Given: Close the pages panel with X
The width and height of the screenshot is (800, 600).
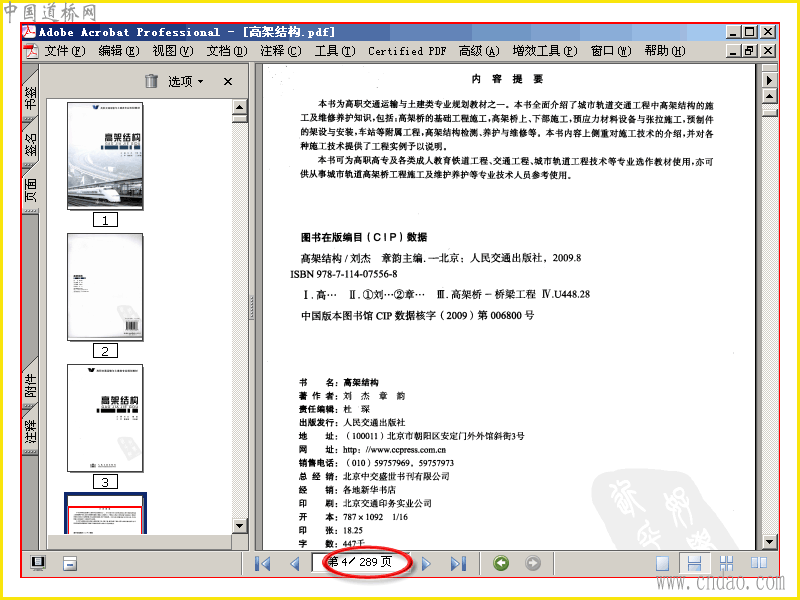Looking at the screenshot, I should (x=228, y=81).
